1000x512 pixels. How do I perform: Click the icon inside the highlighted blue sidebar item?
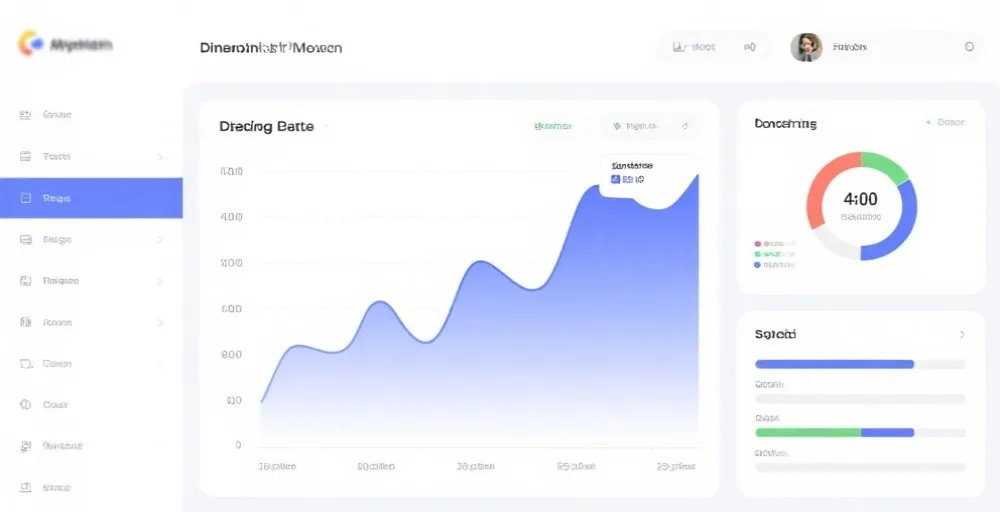[26, 198]
